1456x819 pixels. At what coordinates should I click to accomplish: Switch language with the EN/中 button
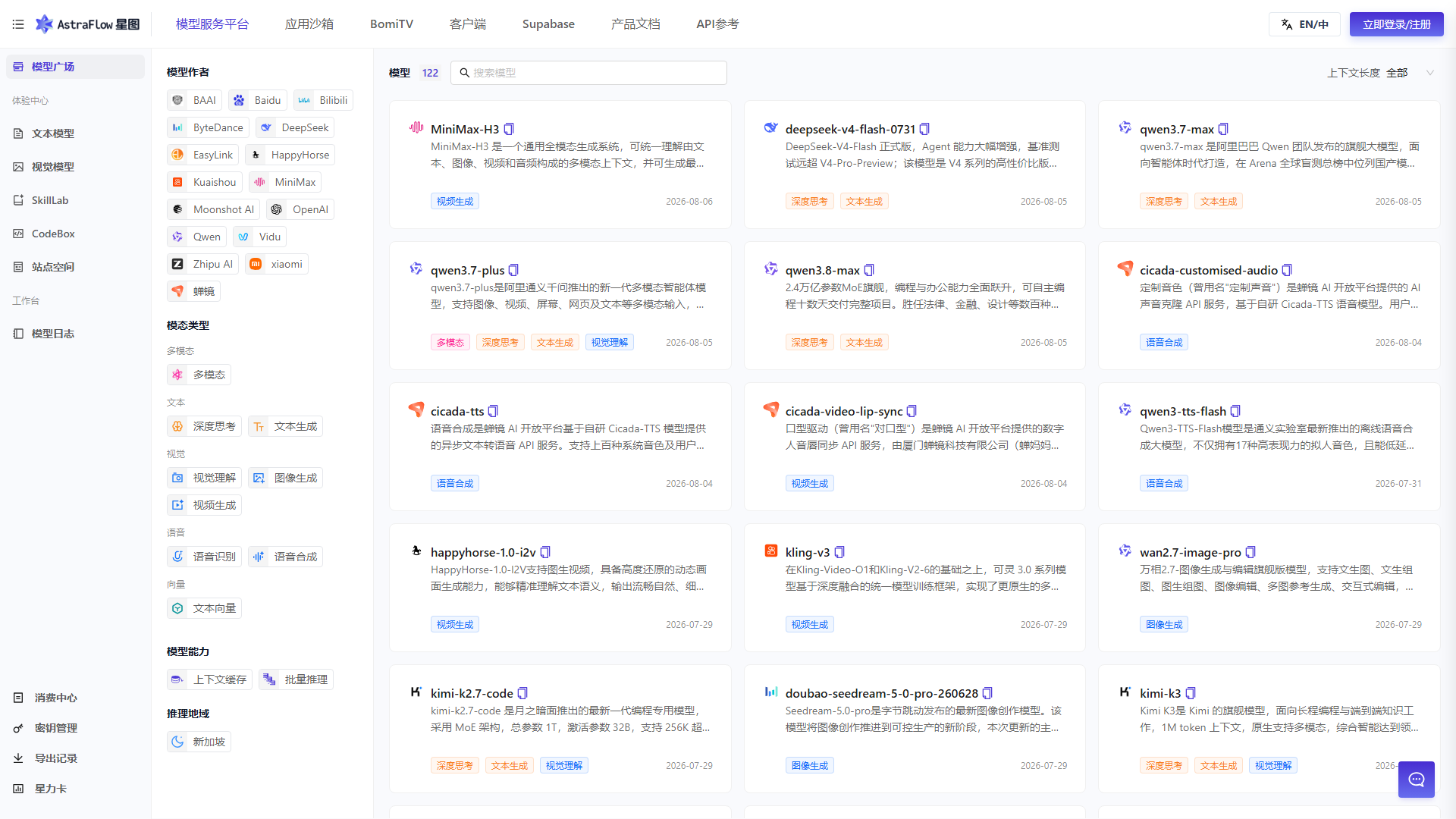click(x=1304, y=24)
